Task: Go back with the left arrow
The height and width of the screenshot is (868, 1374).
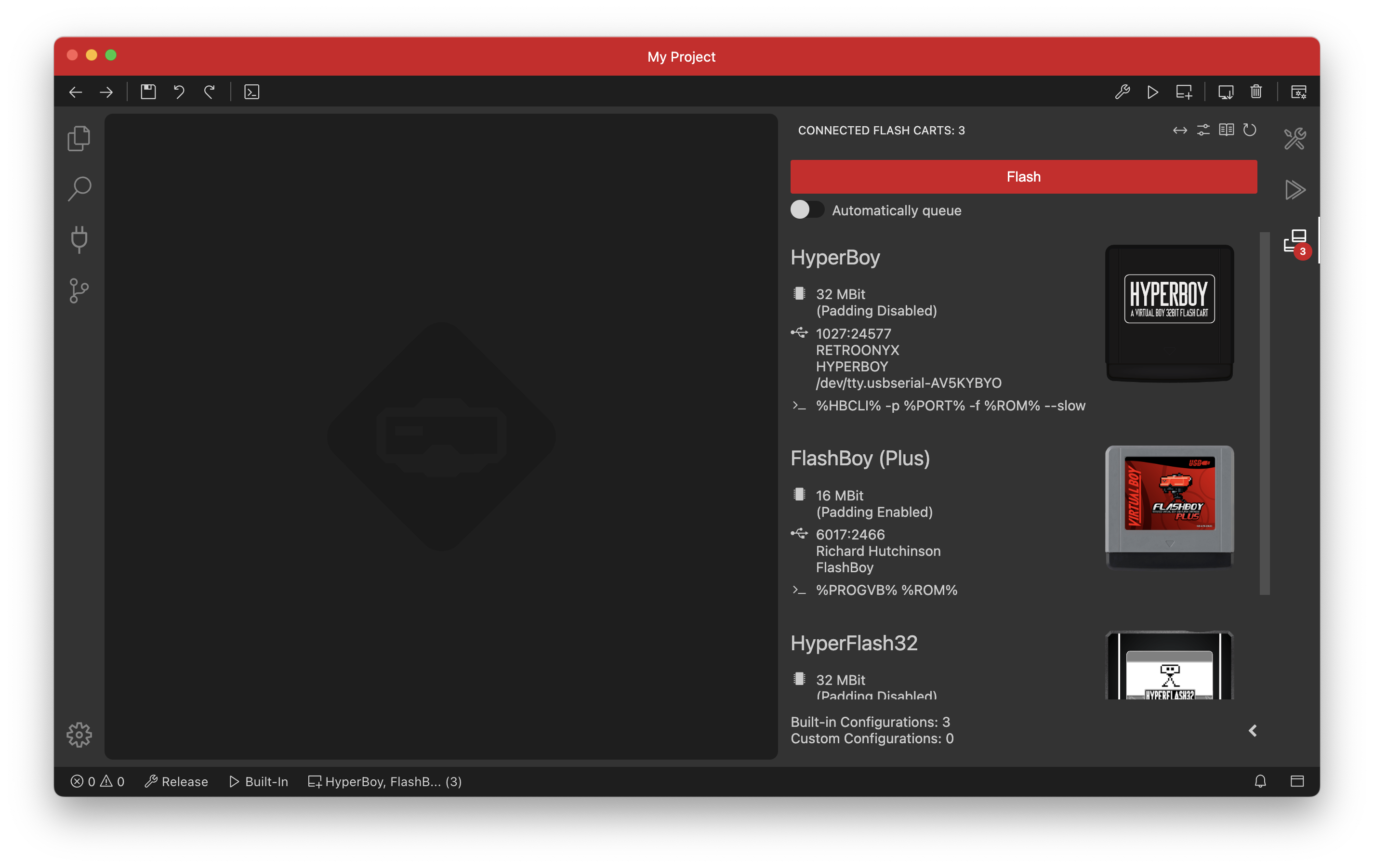Action: click(76, 92)
